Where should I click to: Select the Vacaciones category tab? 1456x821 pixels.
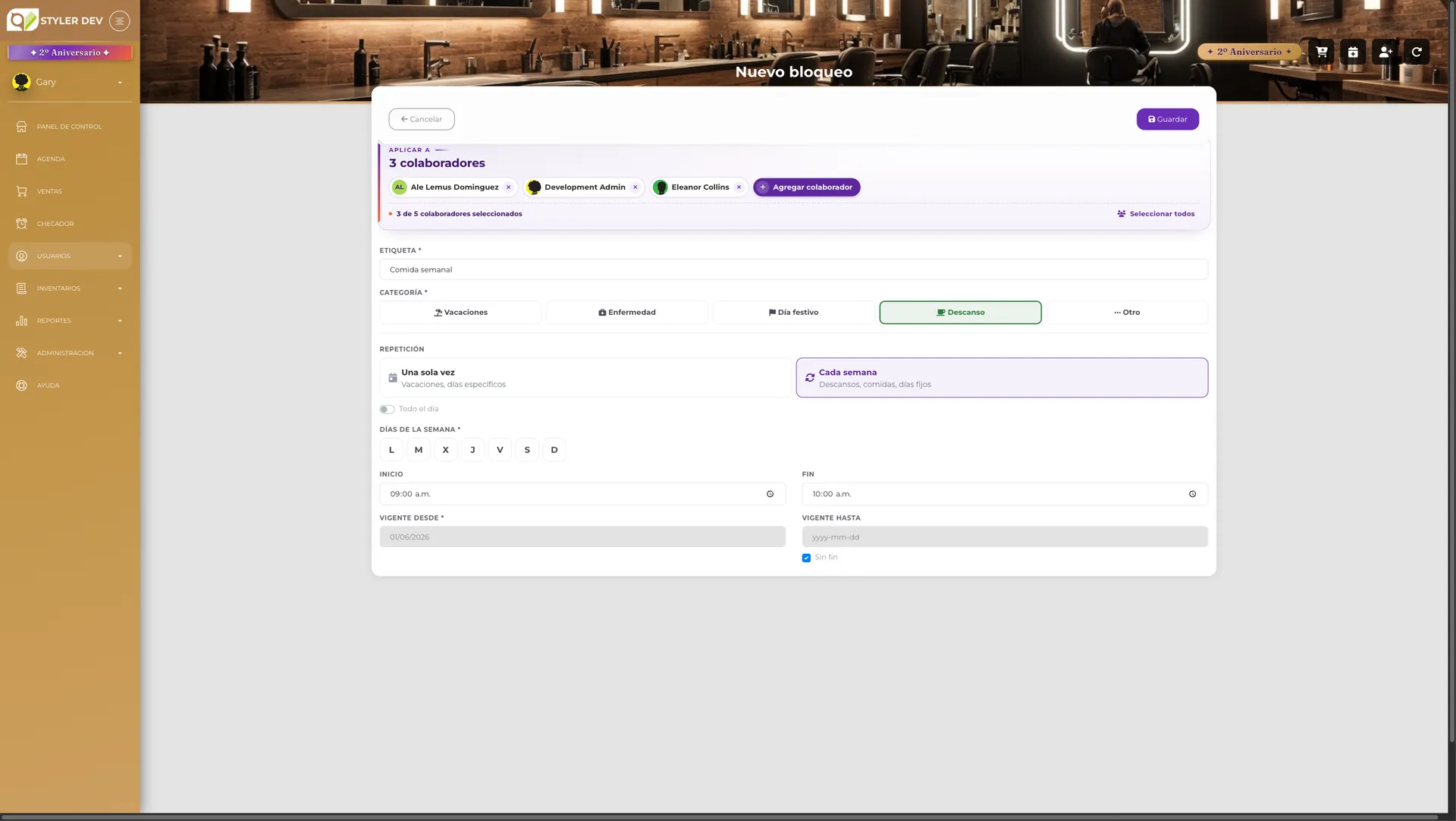[460, 313]
